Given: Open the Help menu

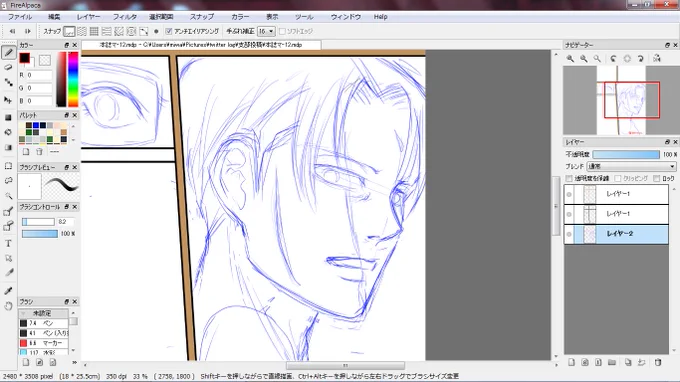Looking at the screenshot, I should [x=380, y=16].
